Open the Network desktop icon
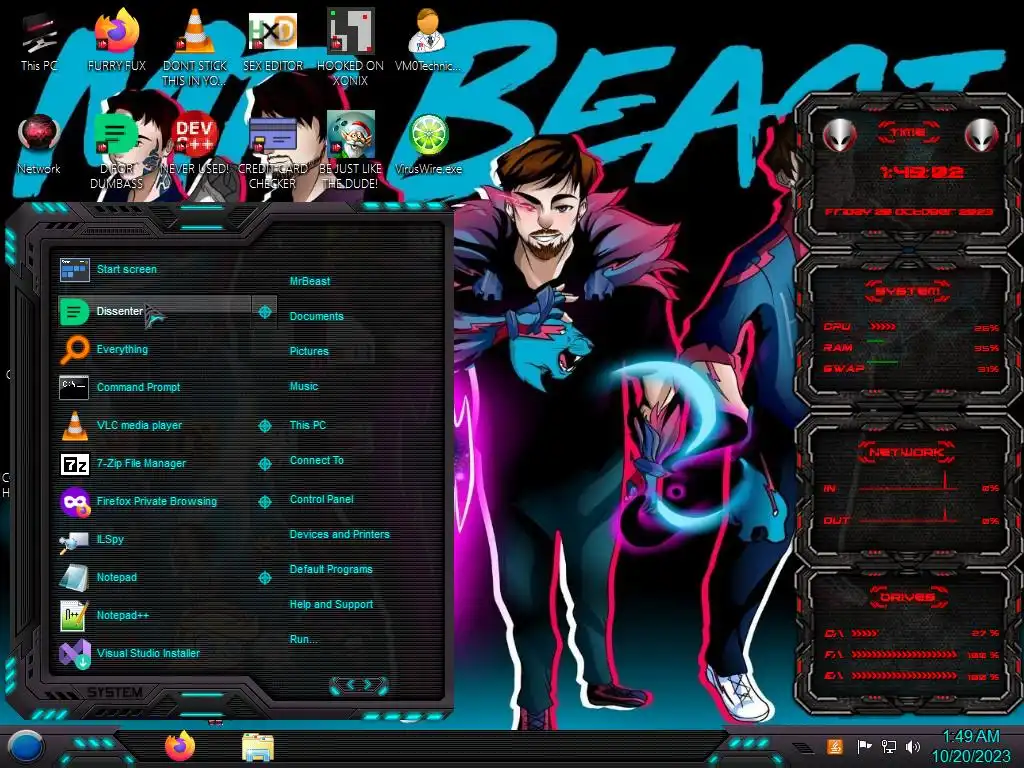Image resolution: width=1024 pixels, height=768 pixels. click(39, 144)
